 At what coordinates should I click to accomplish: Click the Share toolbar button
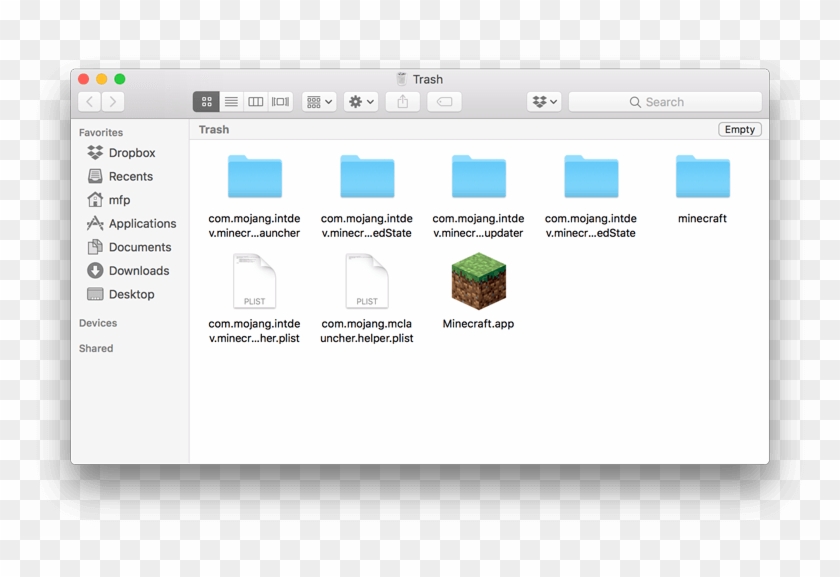(x=403, y=102)
